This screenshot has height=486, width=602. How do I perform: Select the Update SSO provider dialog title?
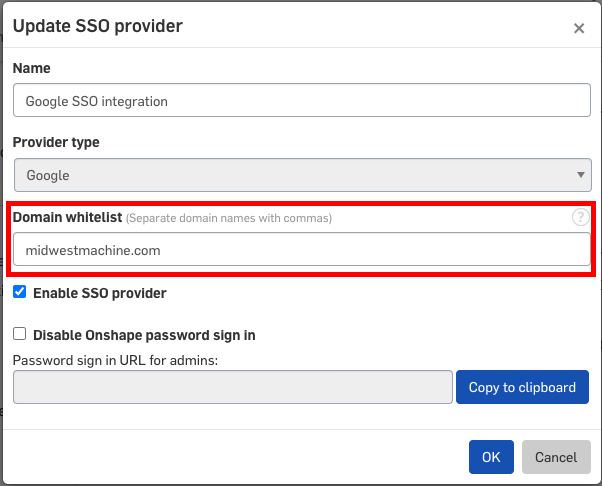pos(98,26)
